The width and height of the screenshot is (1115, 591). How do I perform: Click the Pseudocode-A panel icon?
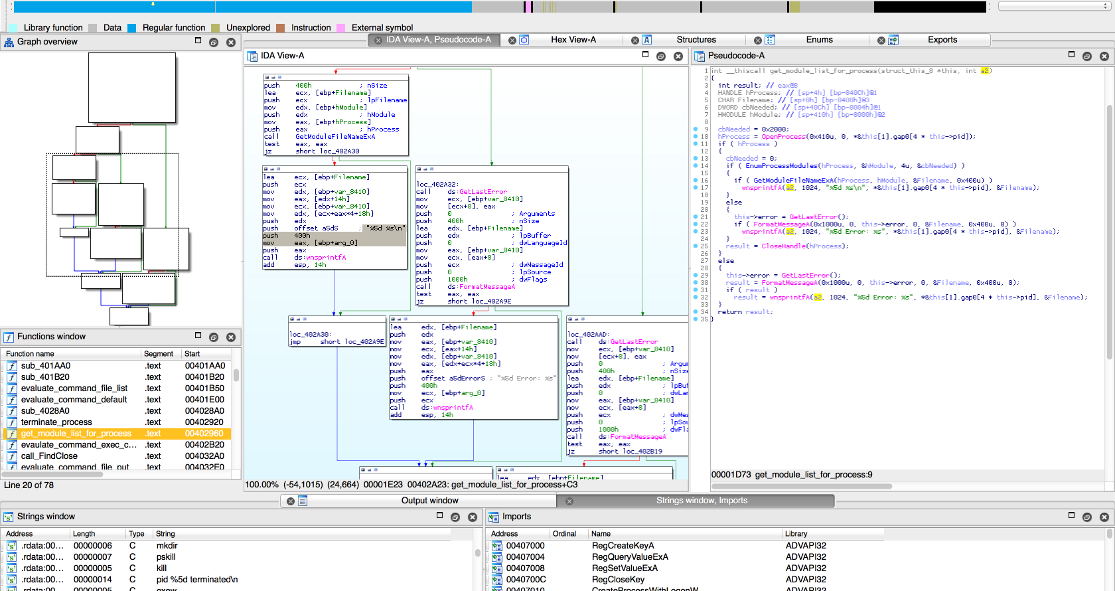click(x=699, y=55)
